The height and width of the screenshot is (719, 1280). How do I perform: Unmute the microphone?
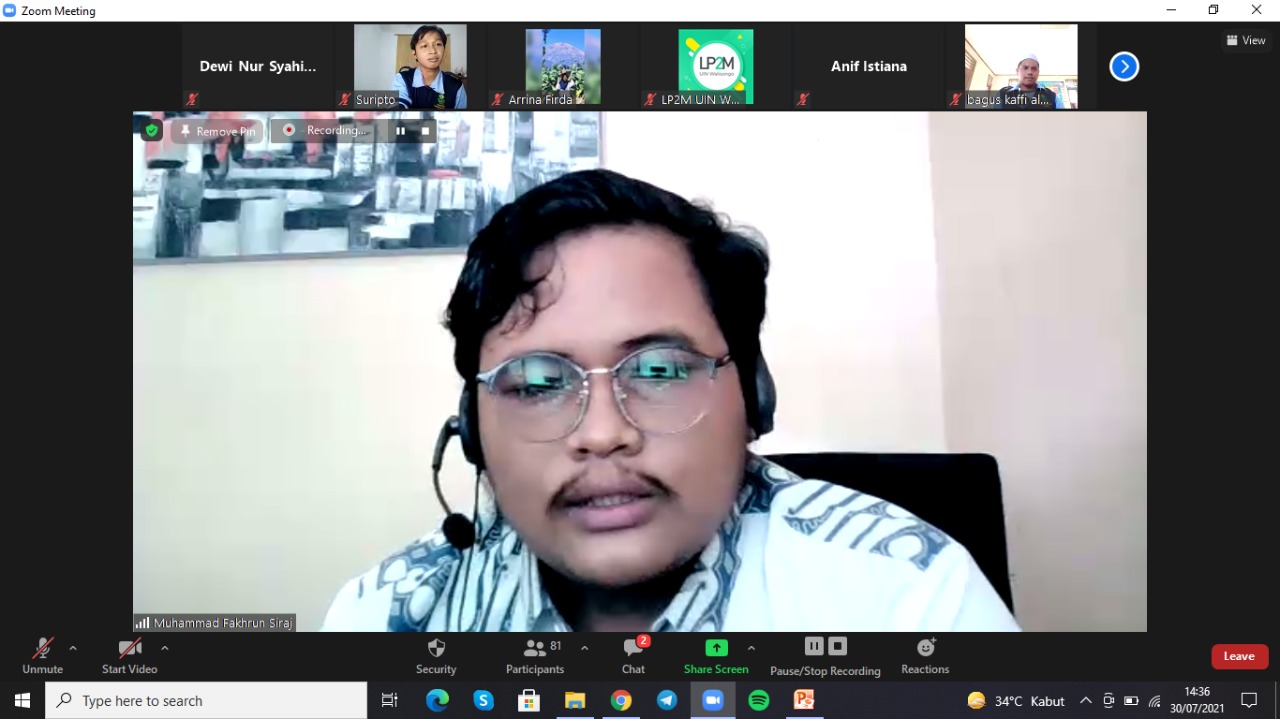tap(42, 656)
